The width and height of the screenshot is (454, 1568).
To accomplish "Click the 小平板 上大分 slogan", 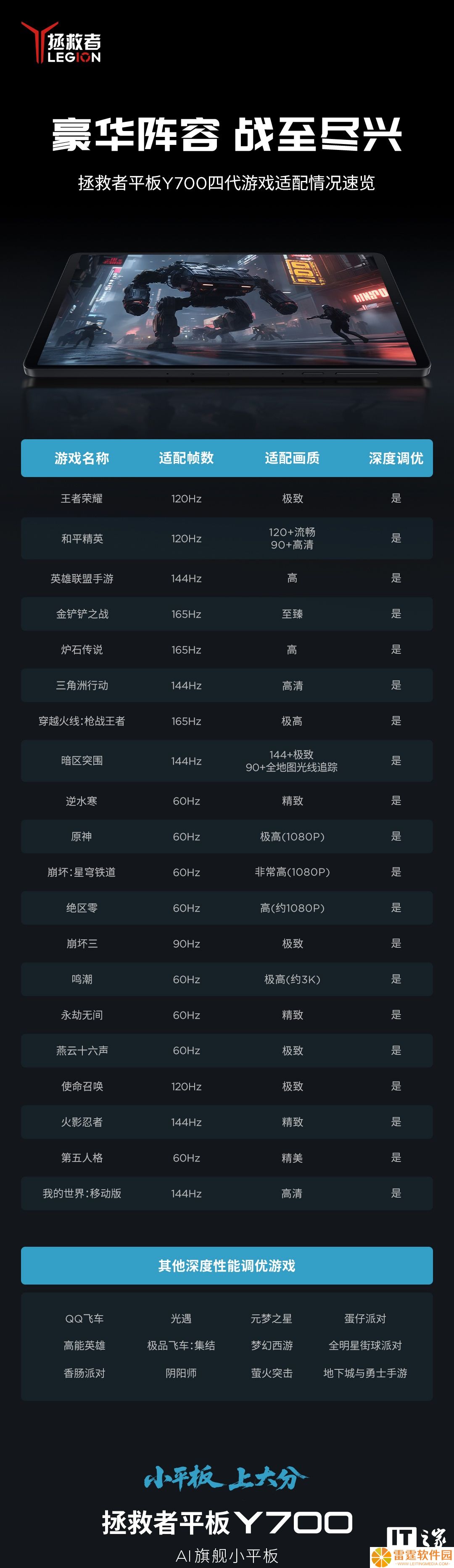I will coord(227,1478).
